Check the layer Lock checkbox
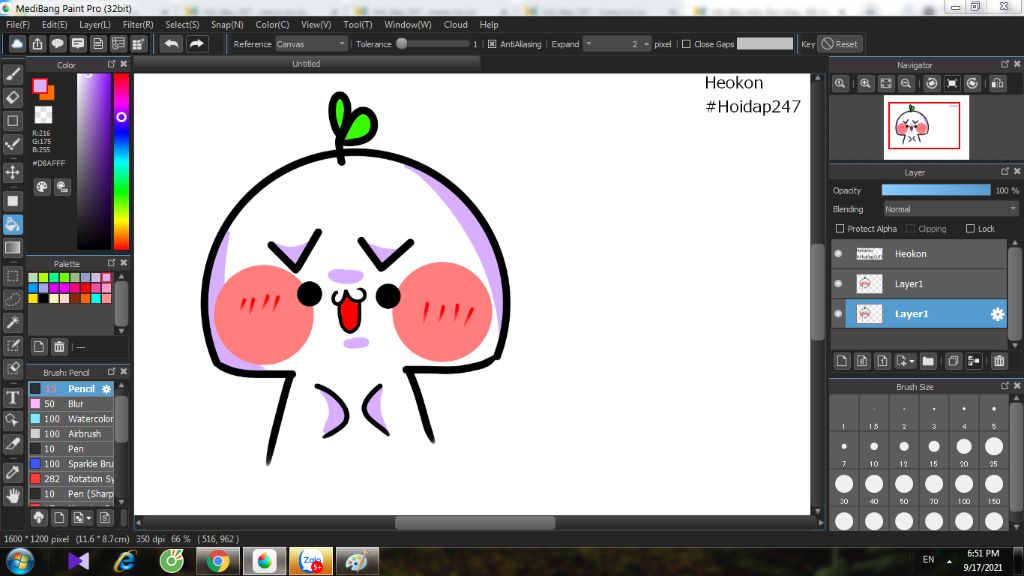The height and width of the screenshot is (576, 1024). pos(970,229)
